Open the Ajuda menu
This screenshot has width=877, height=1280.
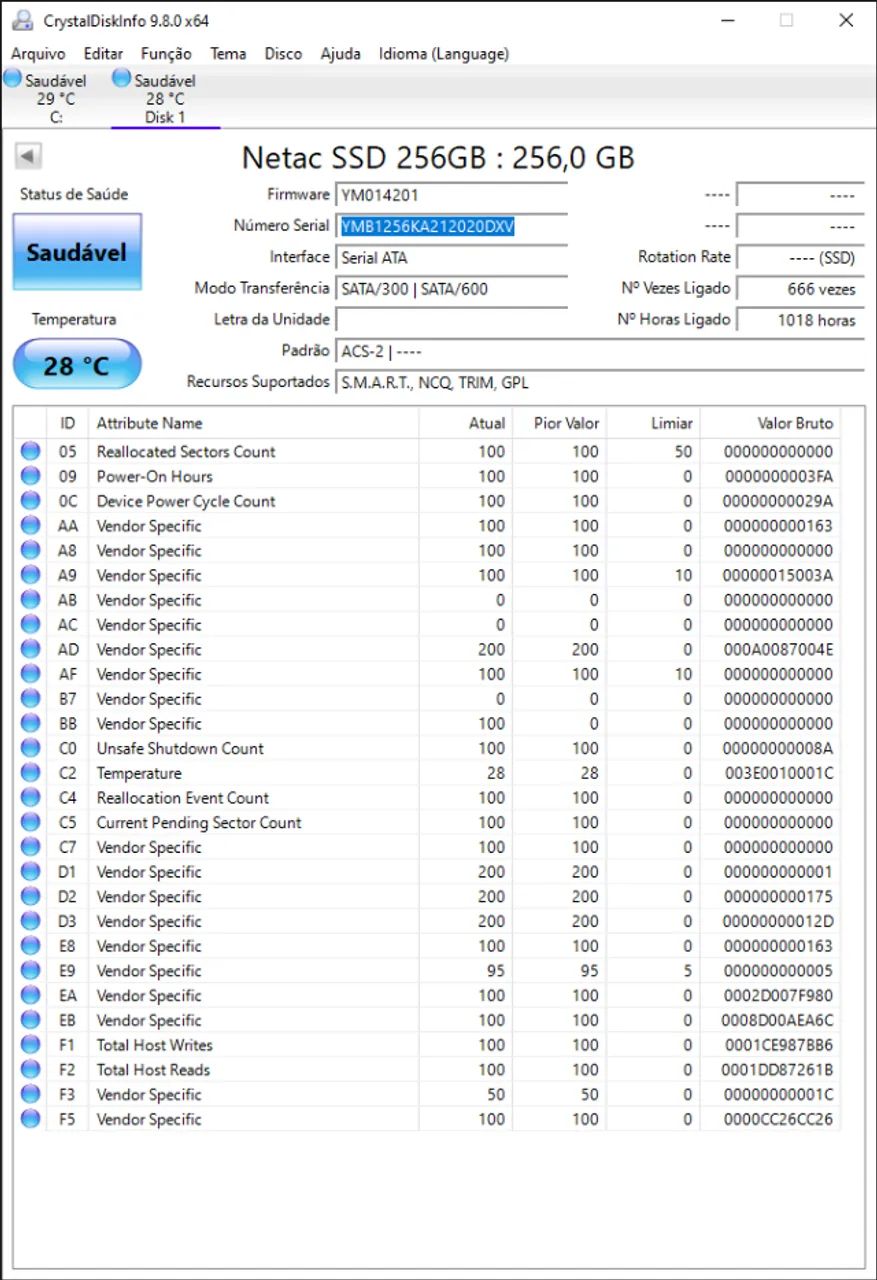(340, 54)
